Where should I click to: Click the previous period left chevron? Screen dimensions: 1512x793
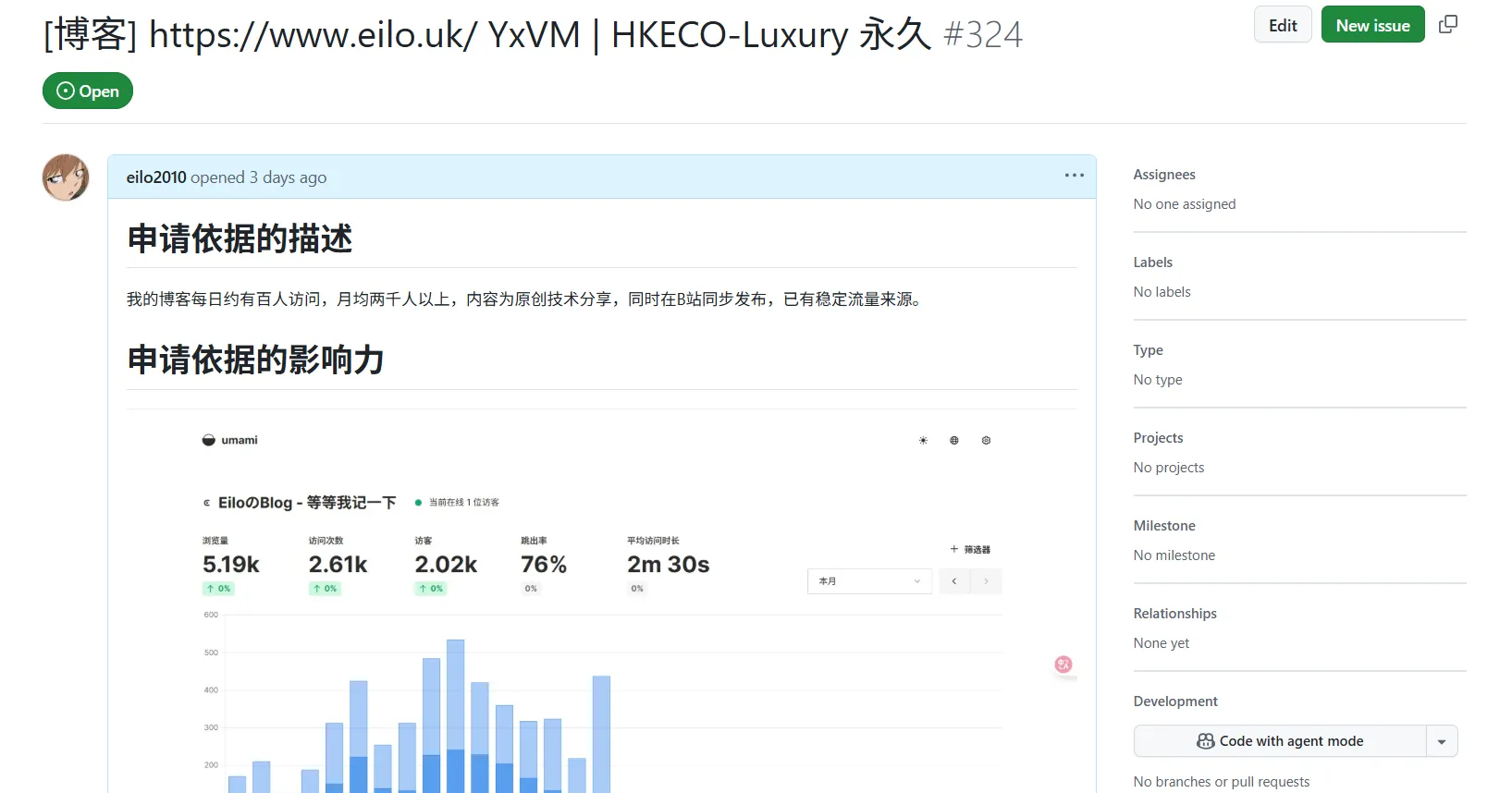click(954, 581)
